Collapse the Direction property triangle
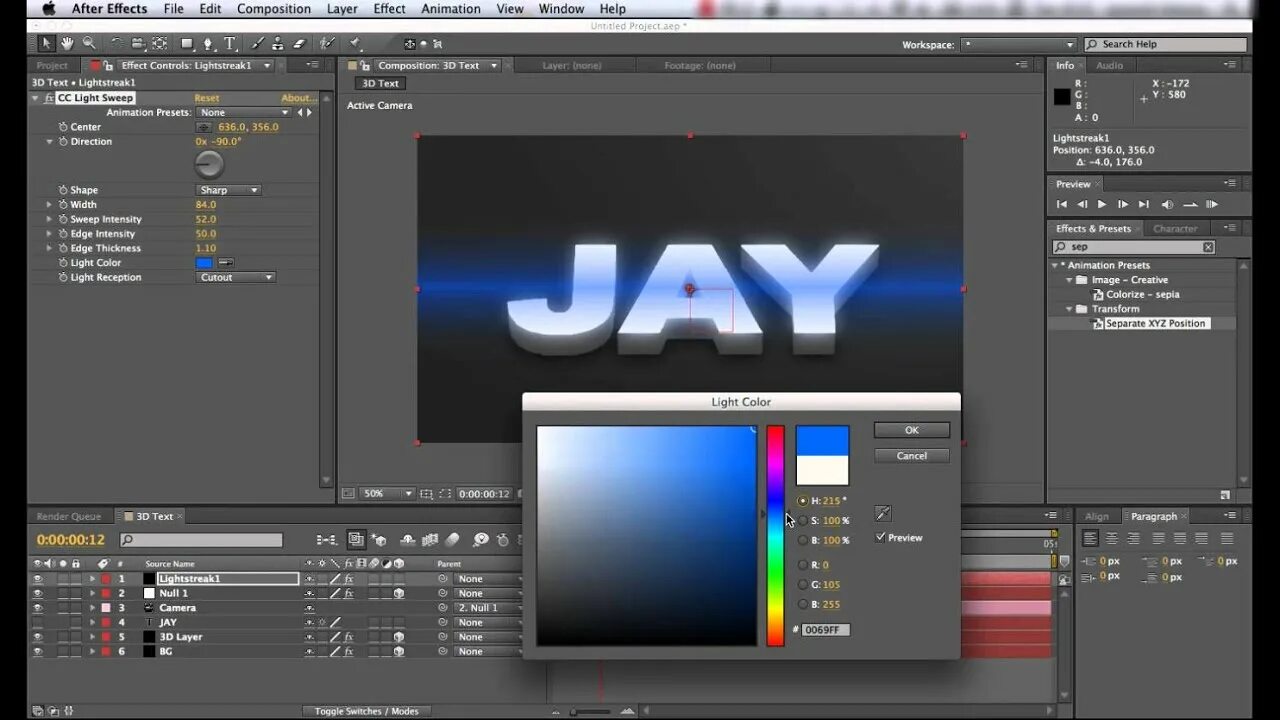This screenshot has height=720, width=1280. [x=48, y=142]
